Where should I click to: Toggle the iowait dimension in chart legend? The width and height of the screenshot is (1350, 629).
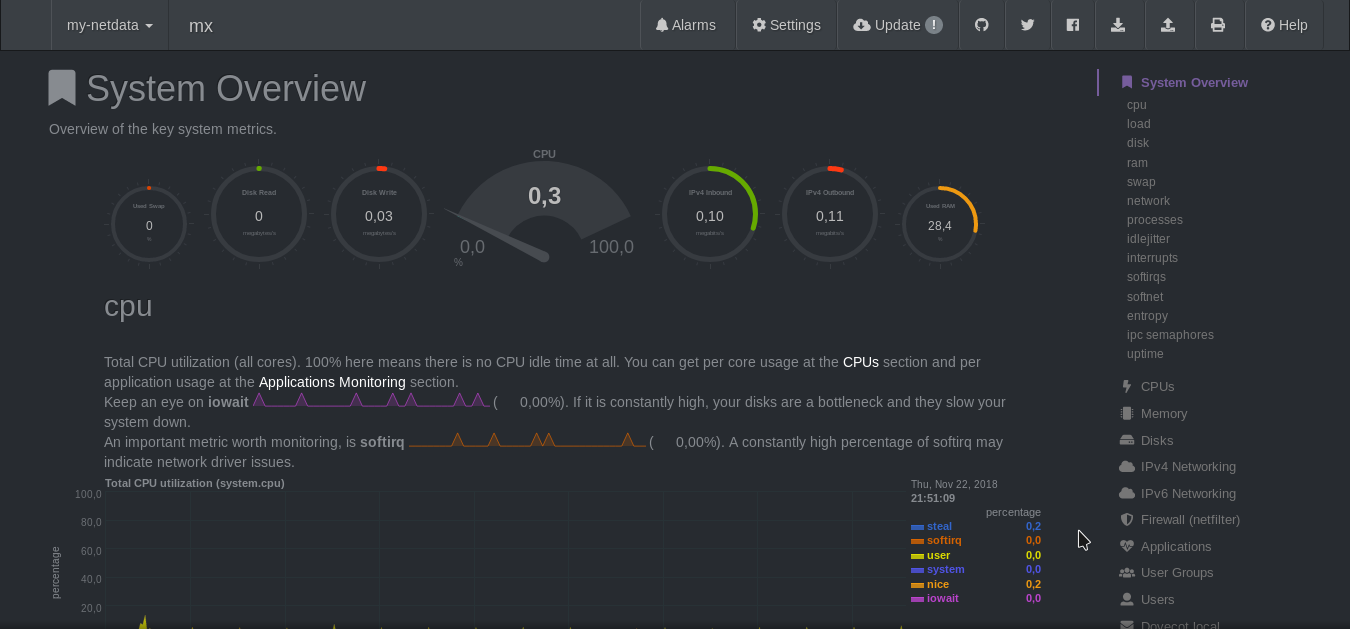tap(942, 598)
